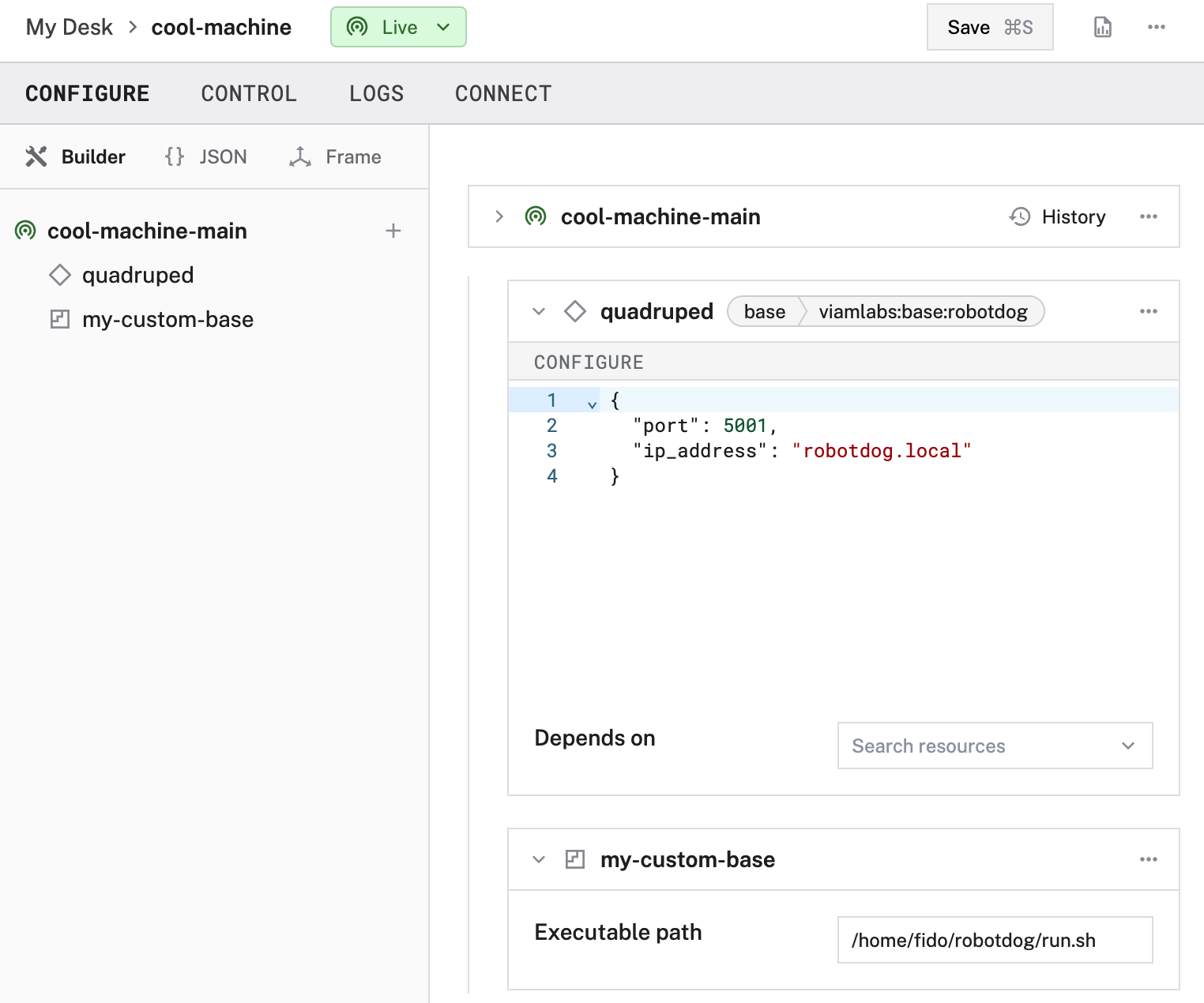
Task: Select the Builder wrench icon
Action: coord(36,156)
